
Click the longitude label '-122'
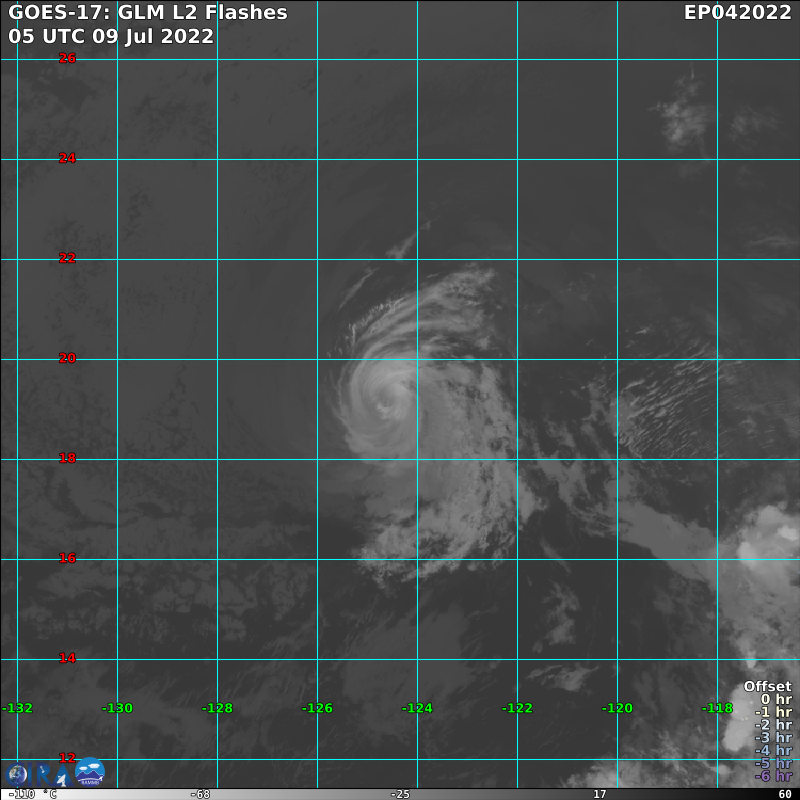coord(517,708)
